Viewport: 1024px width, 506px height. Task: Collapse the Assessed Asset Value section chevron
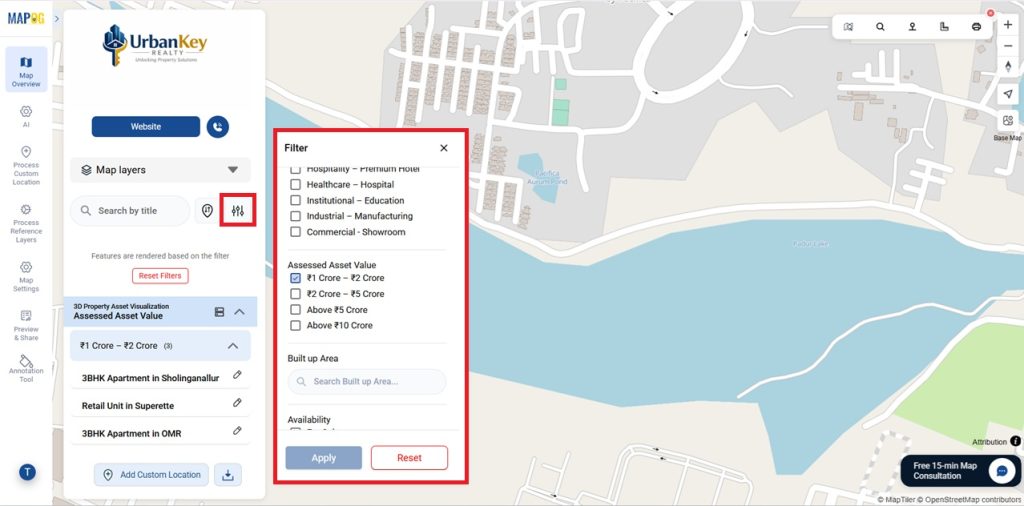tap(240, 312)
